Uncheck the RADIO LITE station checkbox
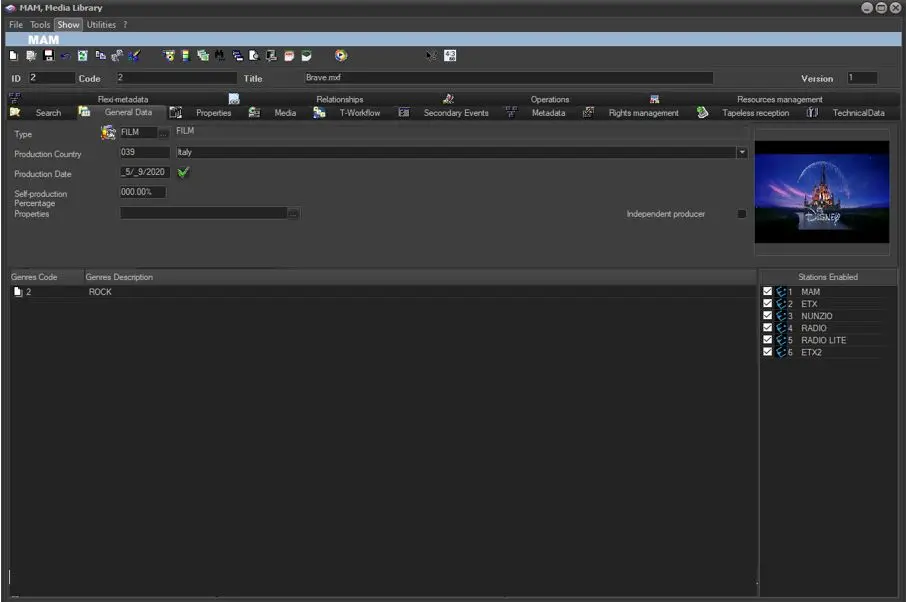 767,340
